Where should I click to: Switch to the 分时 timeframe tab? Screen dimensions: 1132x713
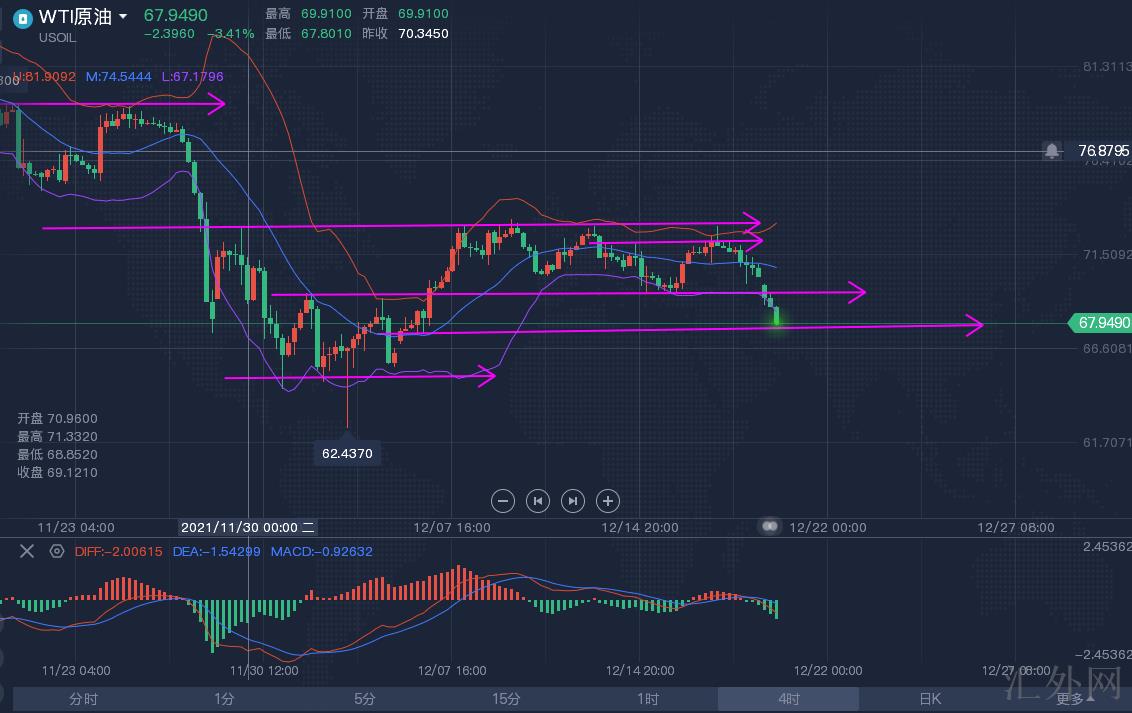[84, 699]
